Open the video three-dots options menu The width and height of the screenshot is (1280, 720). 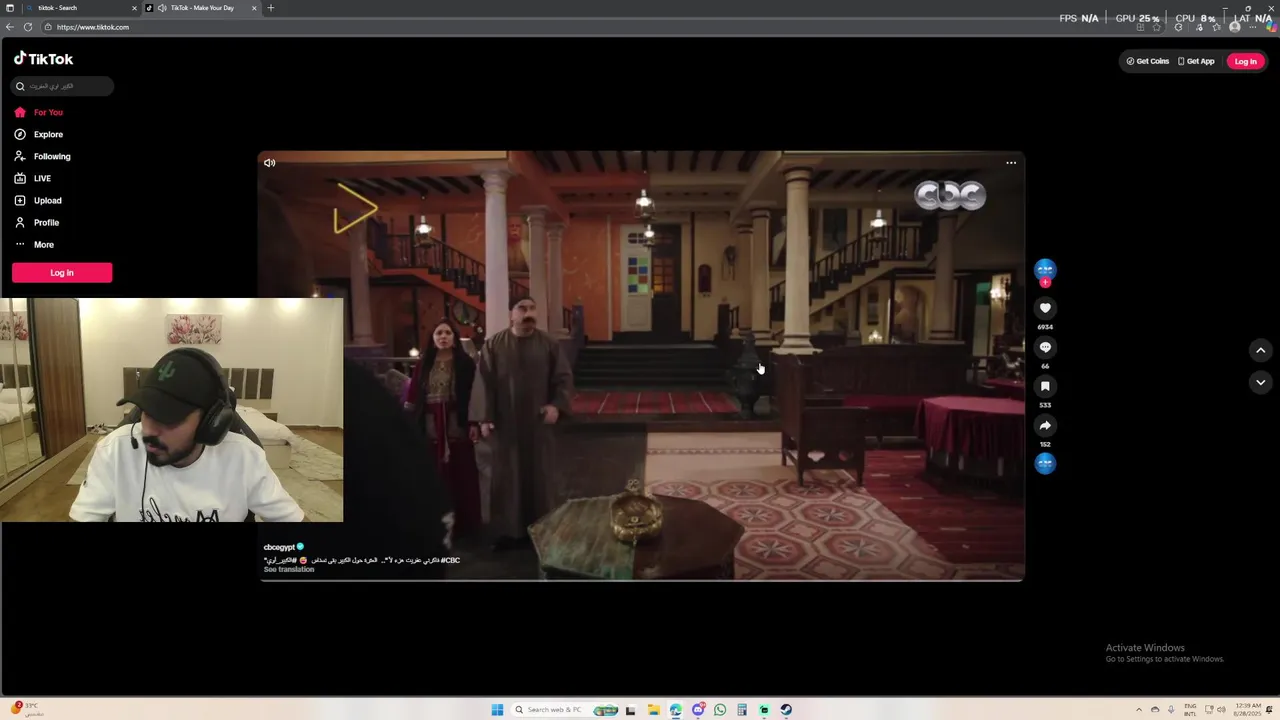pyautogui.click(x=1011, y=163)
